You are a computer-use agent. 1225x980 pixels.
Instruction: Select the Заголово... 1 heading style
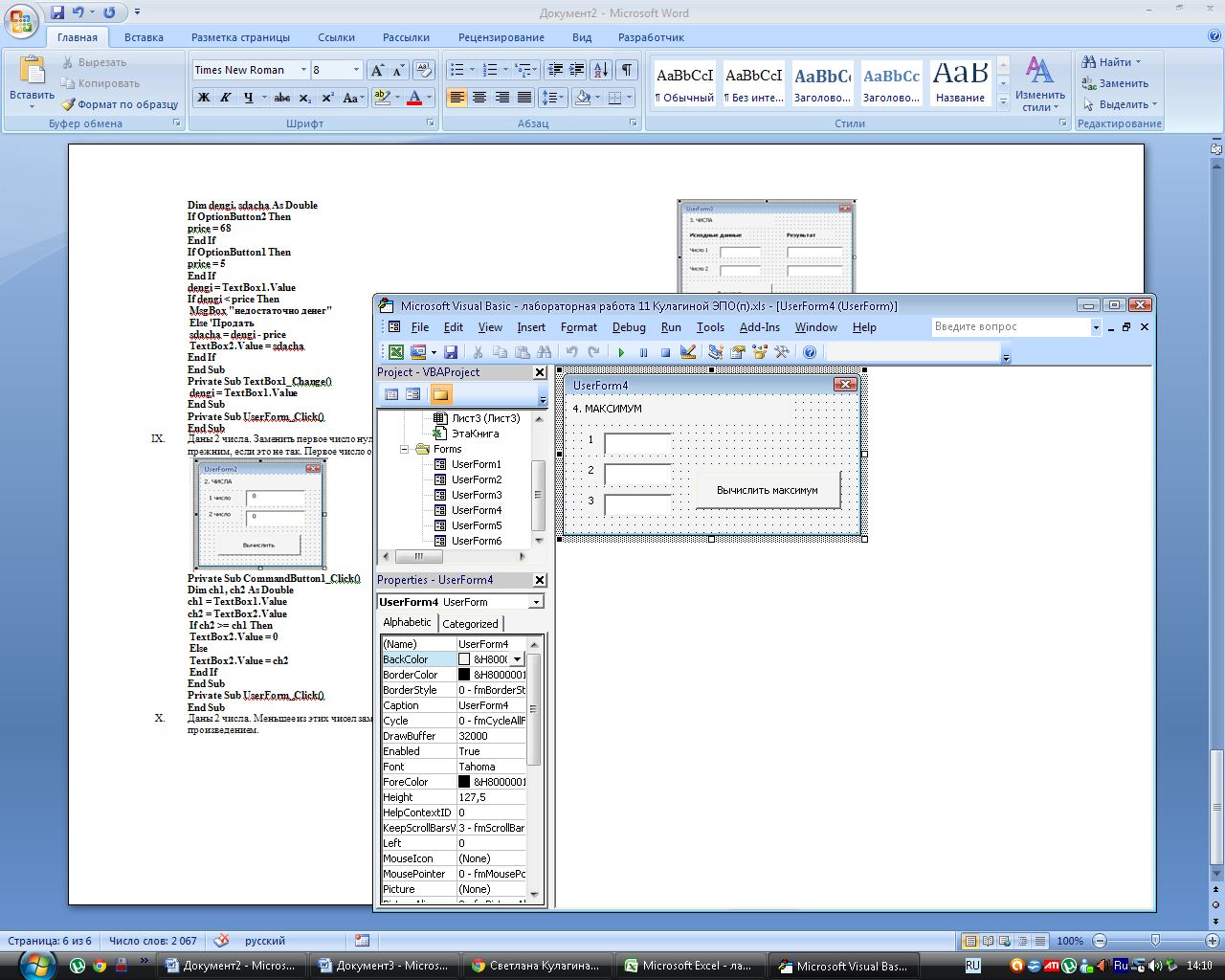pos(822,83)
